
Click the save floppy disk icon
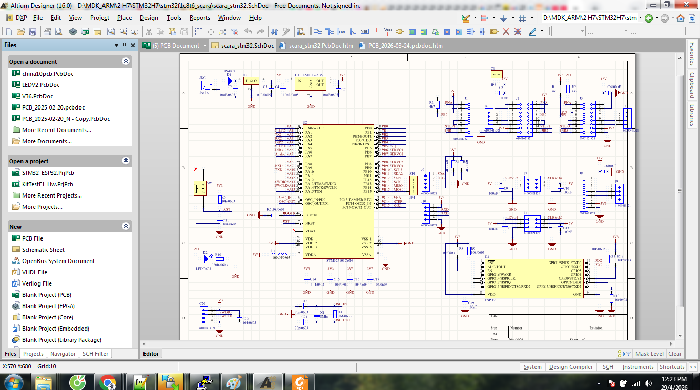[32, 32]
